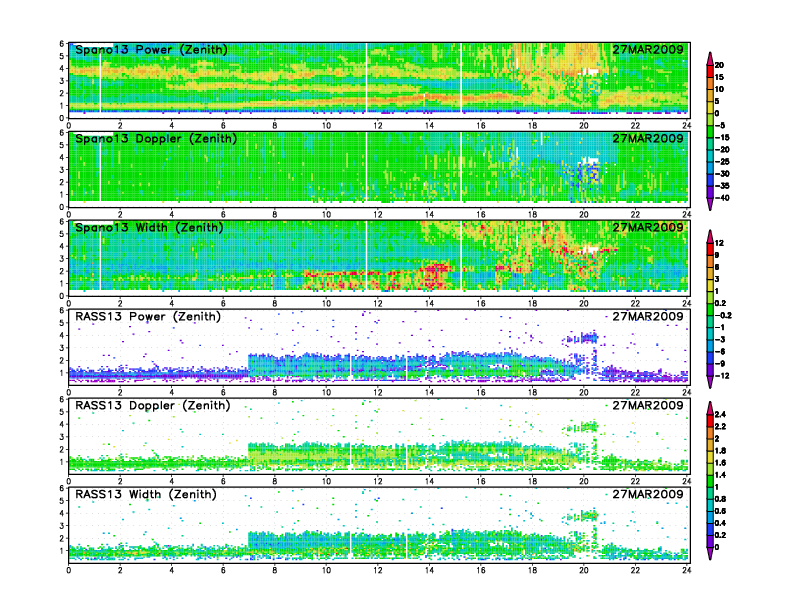The width and height of the screenshot is (792, 612).
Task: Click the 27MAR2009 date in Spano13 Doppler panel
Action: (x=648, y=138)
